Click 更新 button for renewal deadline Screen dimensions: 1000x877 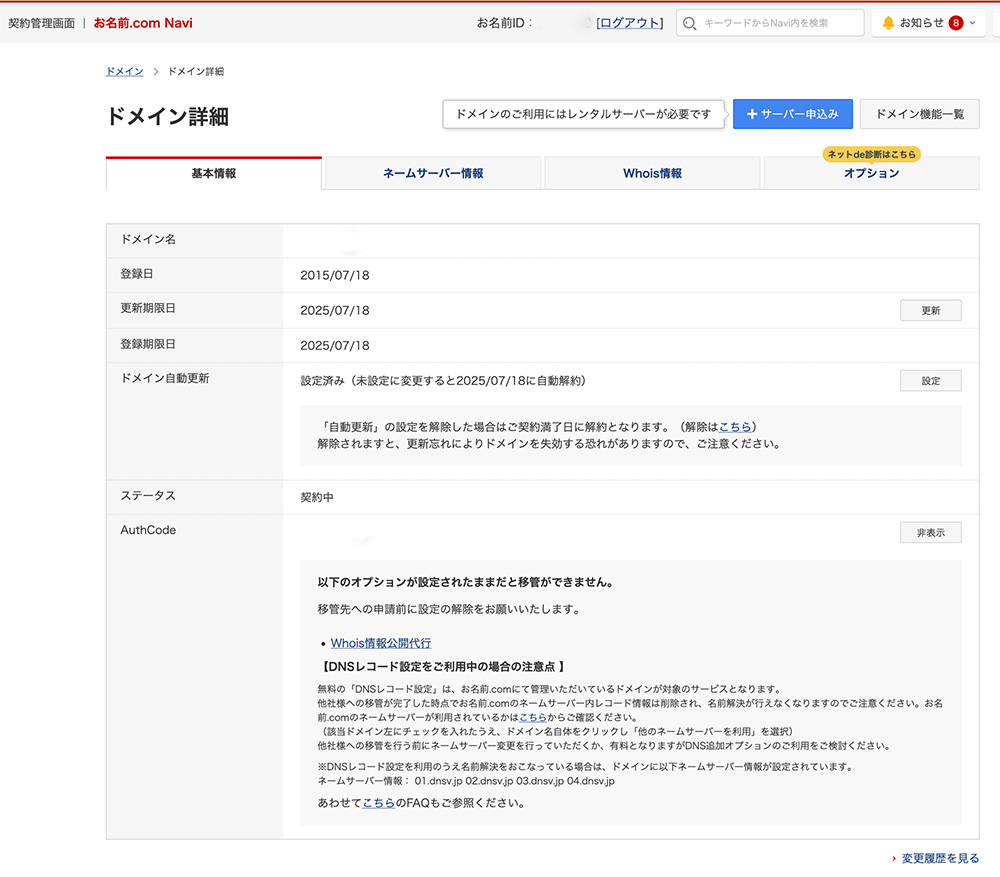(930, 311)
